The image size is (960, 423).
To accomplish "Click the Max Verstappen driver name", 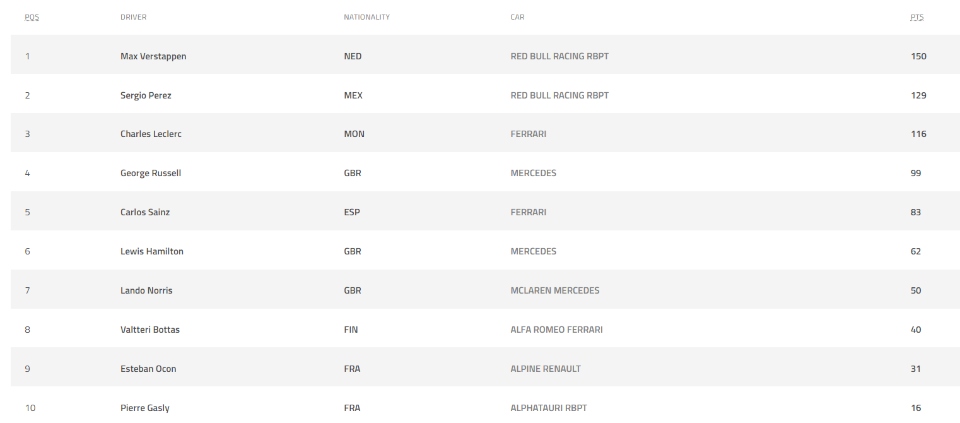I will click(153, 56).
